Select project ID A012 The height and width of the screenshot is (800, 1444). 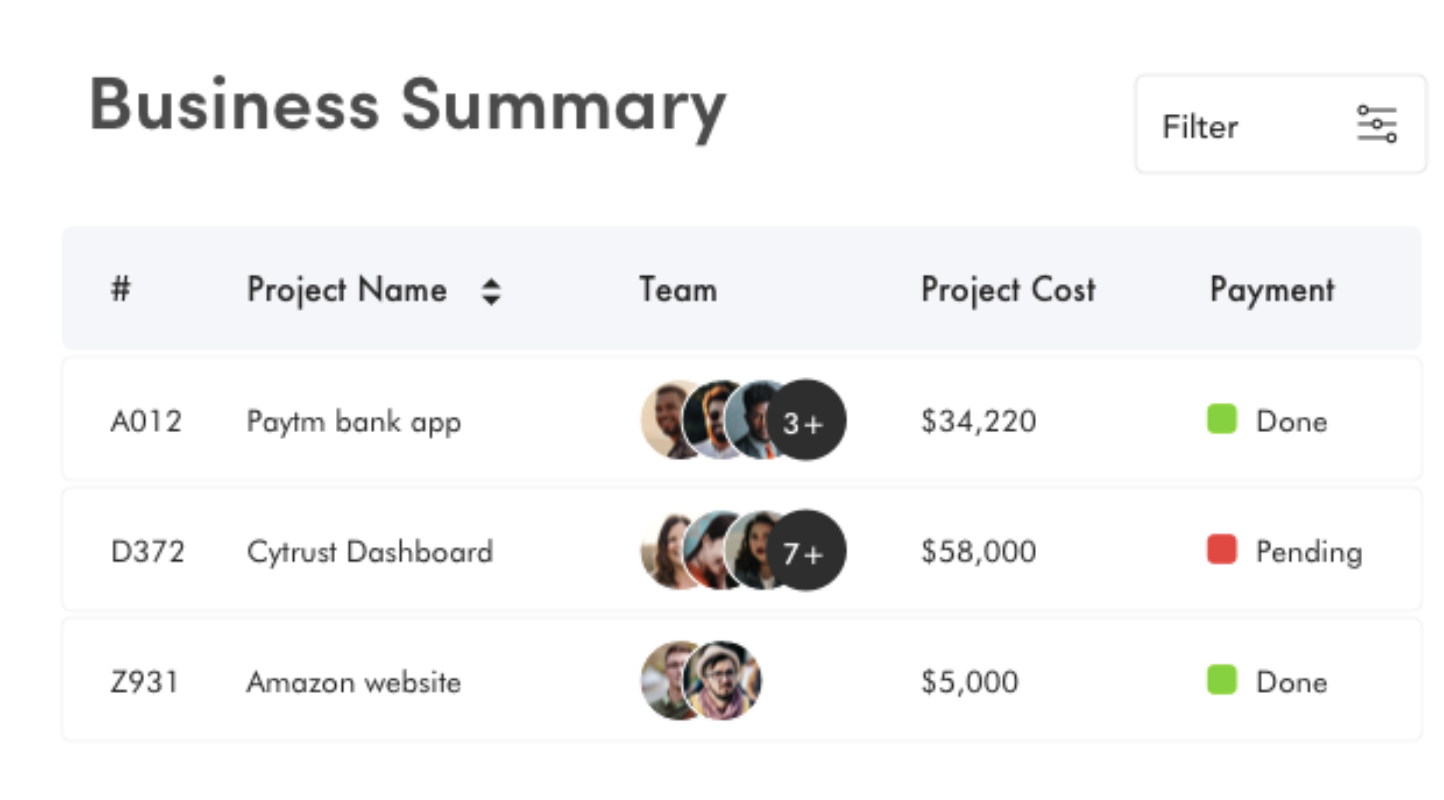[146, 421]
